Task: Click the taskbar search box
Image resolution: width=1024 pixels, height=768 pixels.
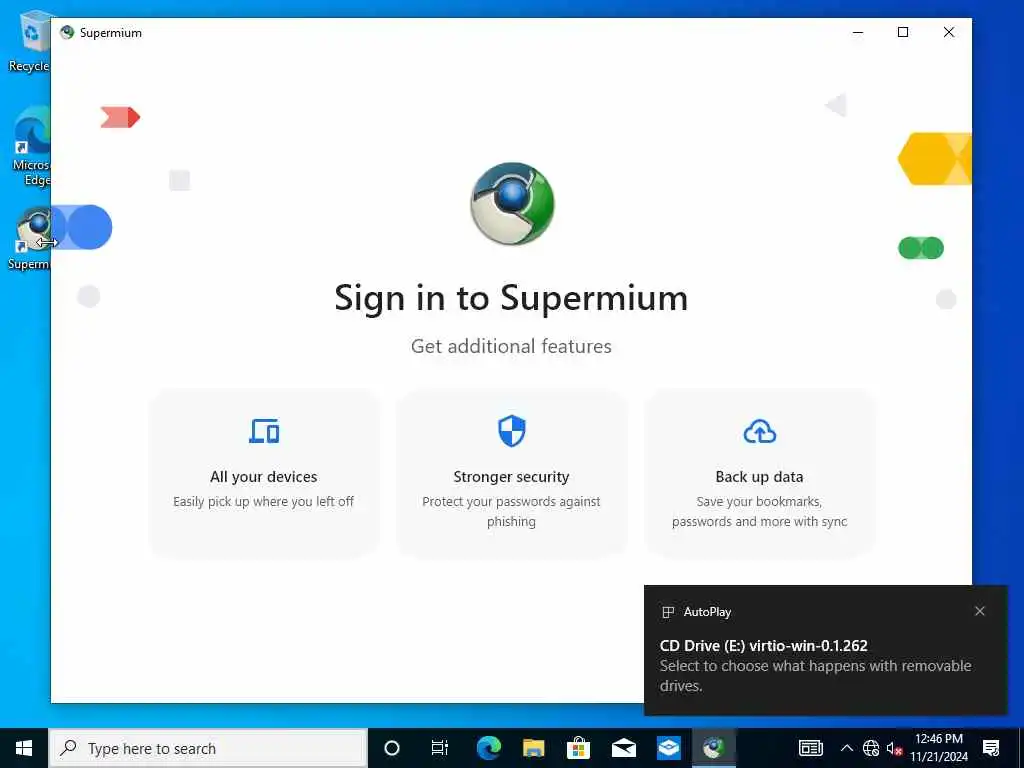Action: point(208,748)
